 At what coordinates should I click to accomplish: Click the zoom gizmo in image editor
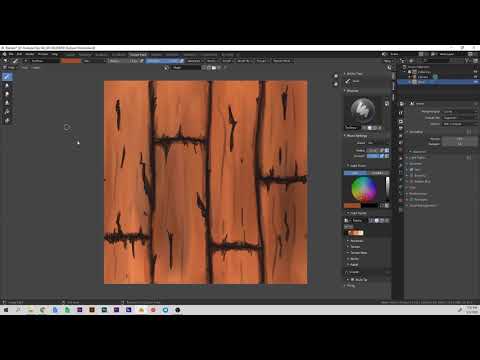pos(336,76)
